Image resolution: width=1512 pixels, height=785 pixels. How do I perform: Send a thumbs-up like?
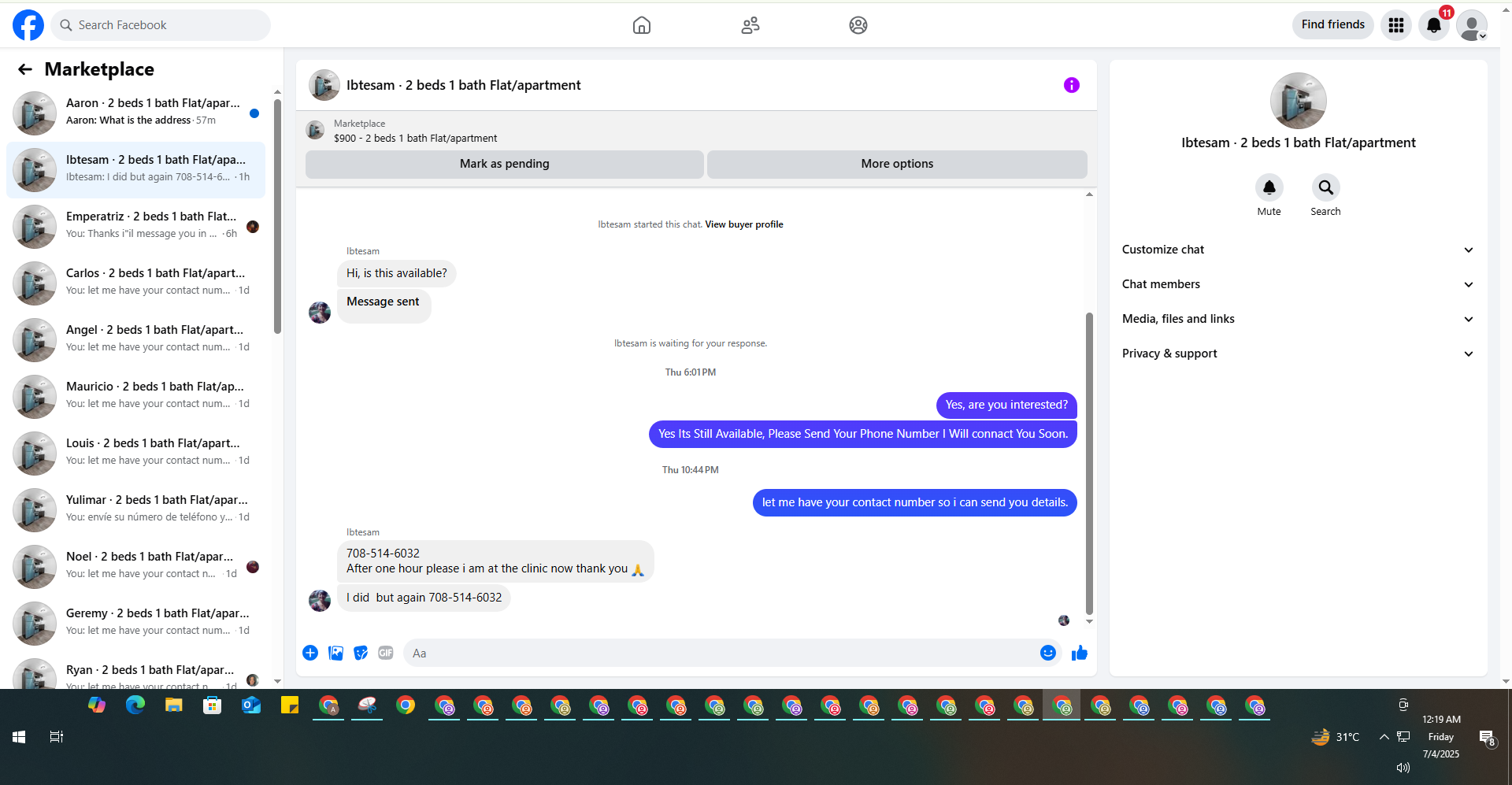[1080, 653]
